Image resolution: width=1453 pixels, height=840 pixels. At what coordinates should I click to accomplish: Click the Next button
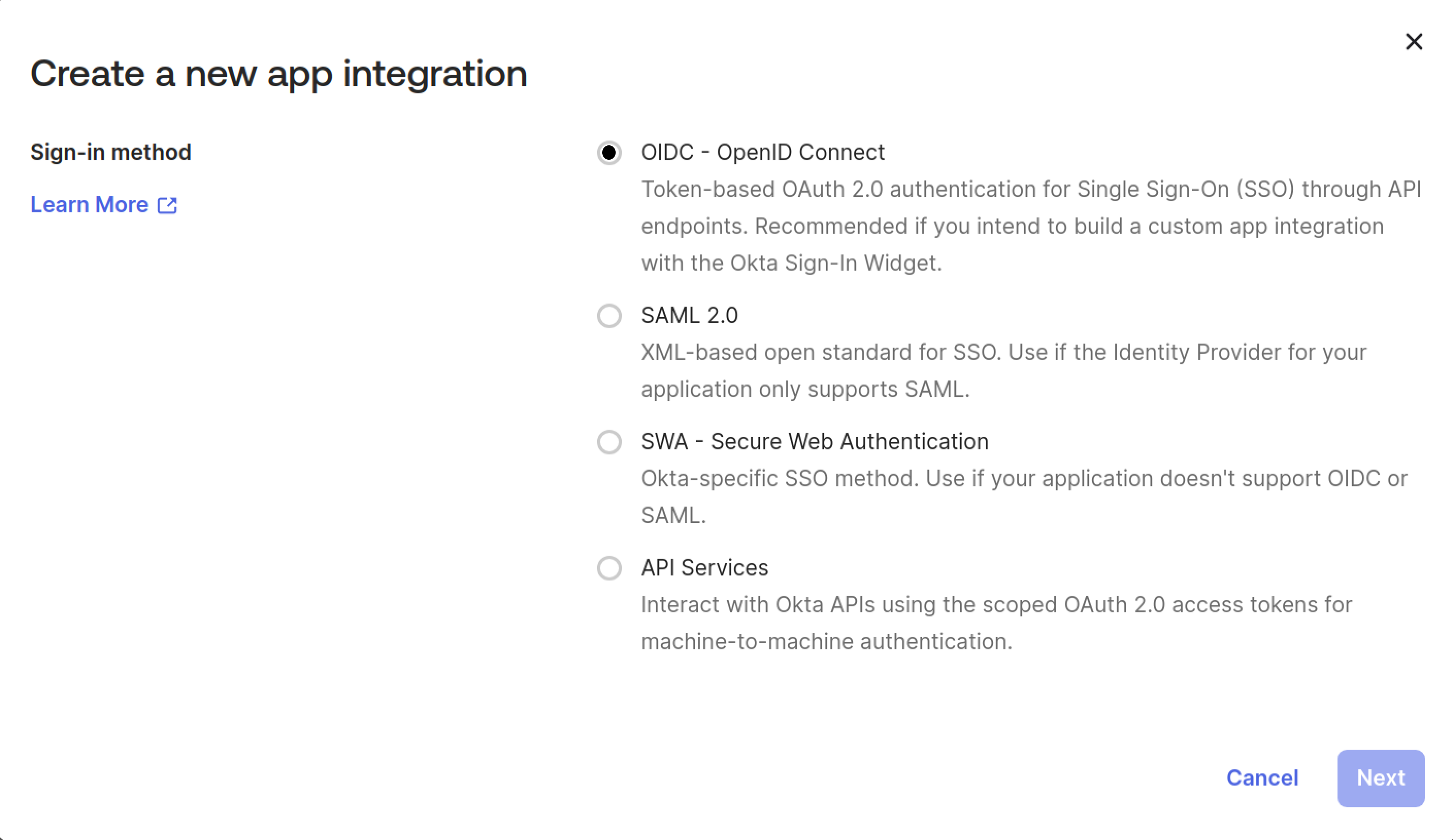tap(1380, 778)
